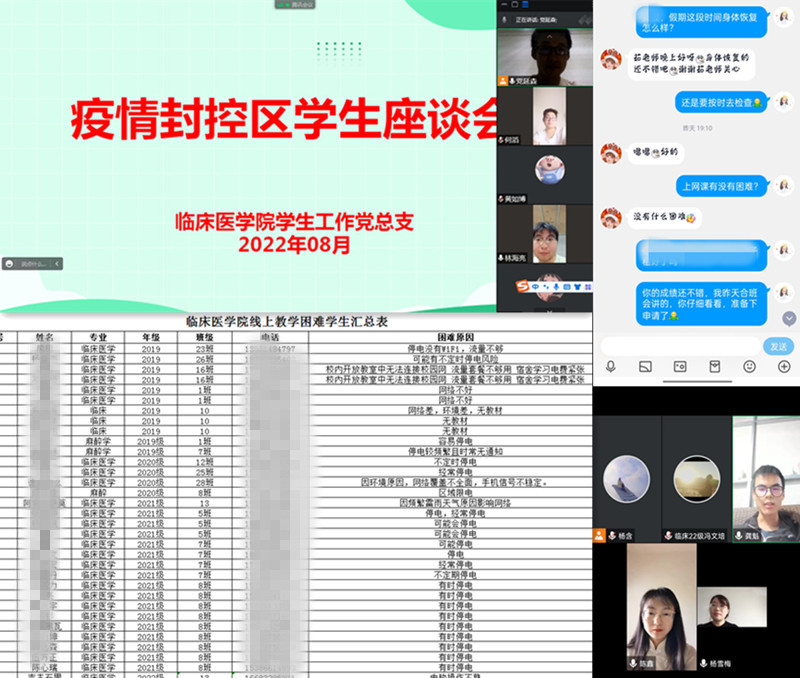Toggle 陈鑫's microphone icon
The image size is (800, 678).
tap(632, 663)
